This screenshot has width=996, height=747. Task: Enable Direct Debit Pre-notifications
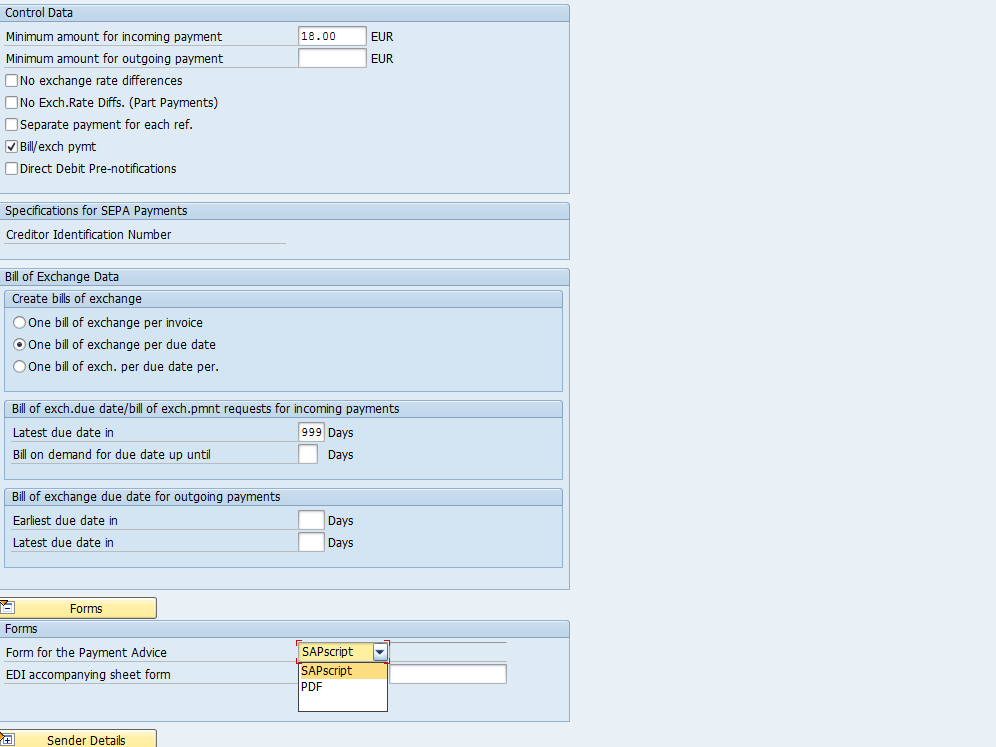point(11,168)
